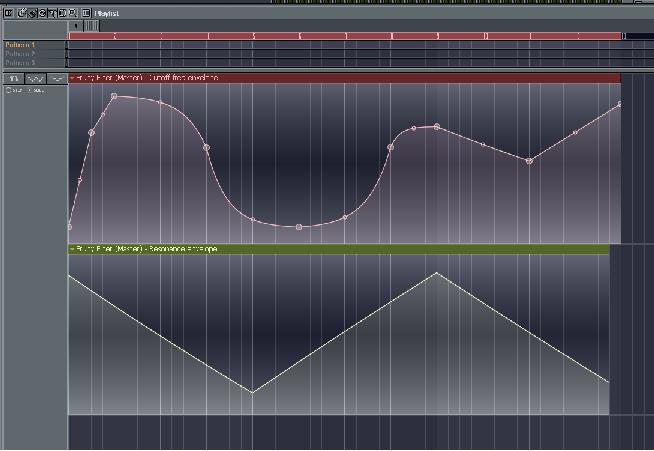654x451 pixels.
Task: Select Pattern 3 in the pattern list
Action: coord(20,63)
